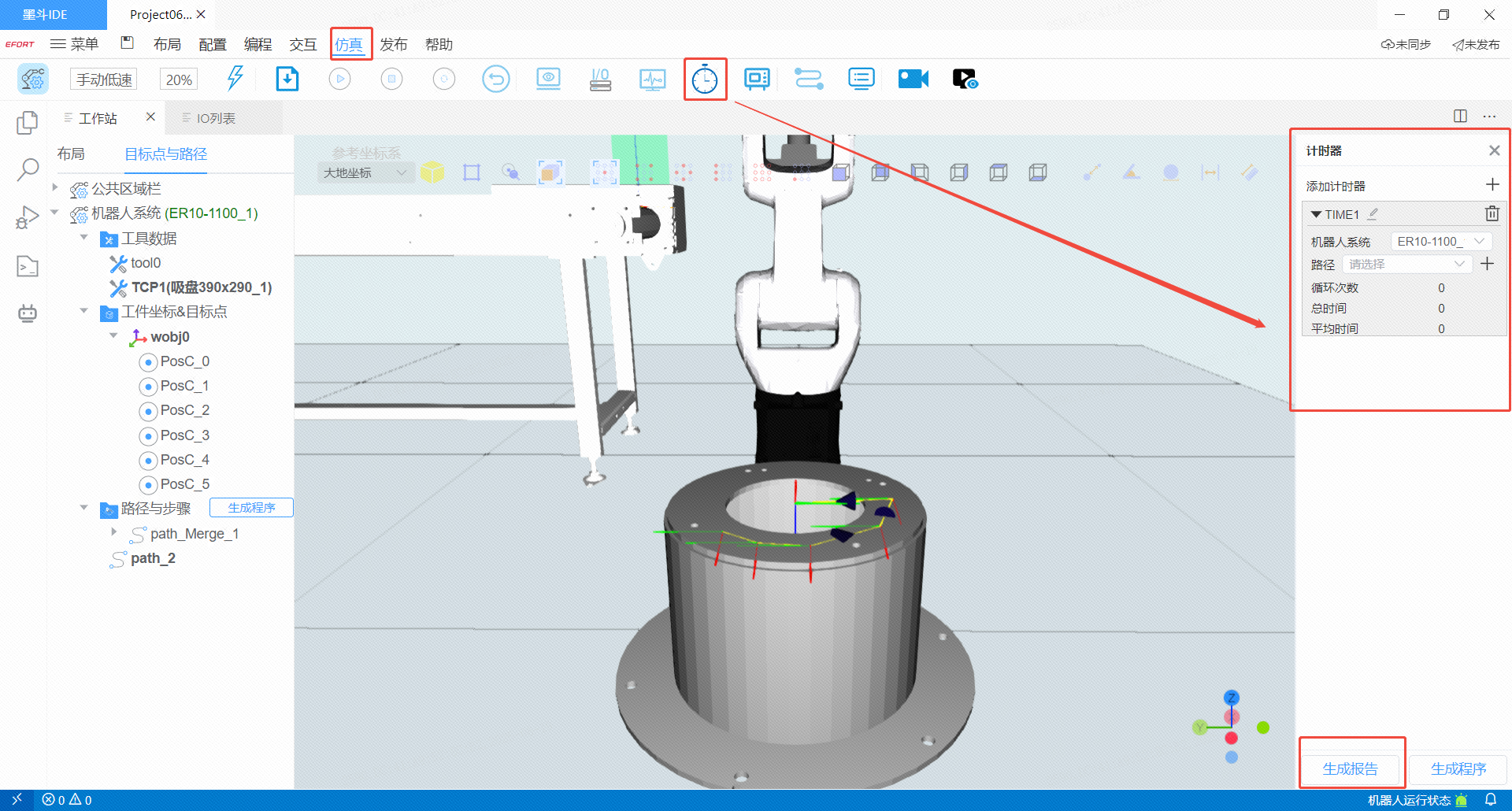Open the search icon in left sidebar
The width and height of the screenshot is (1512, 811).
click(28, 168)
